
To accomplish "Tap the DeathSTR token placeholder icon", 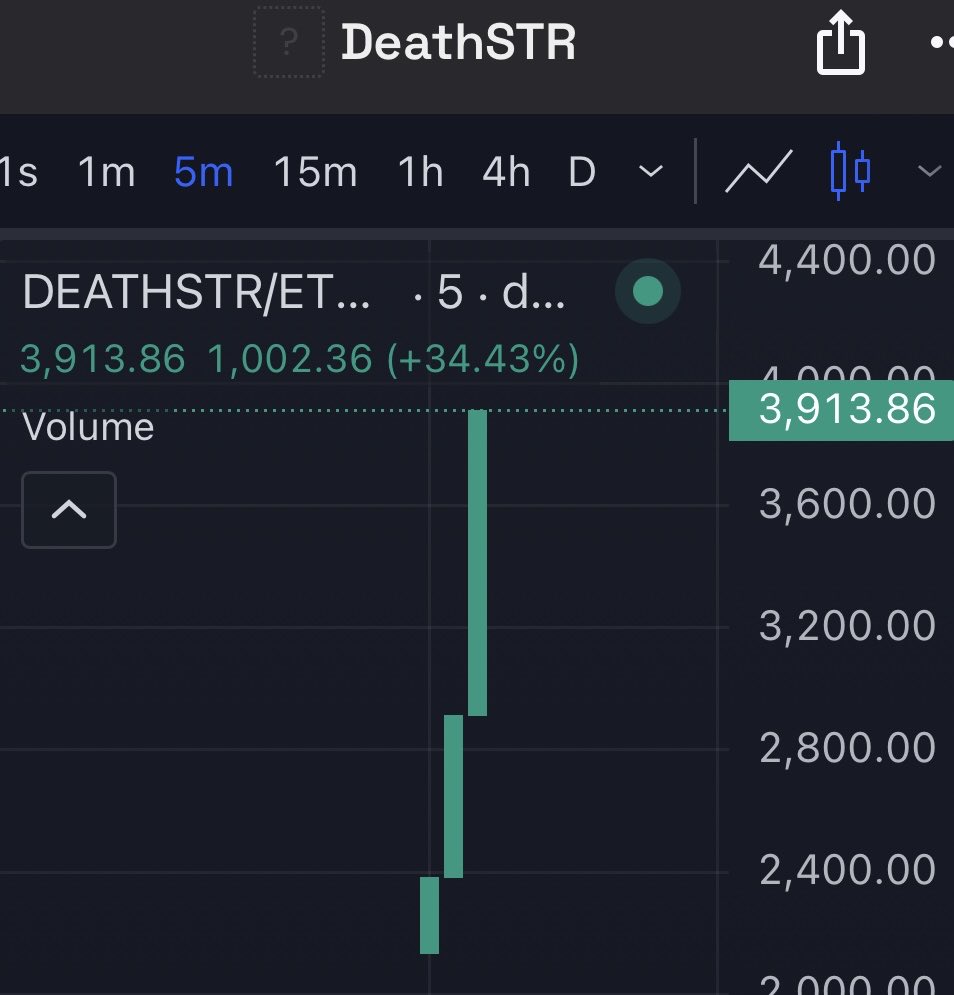I will coord(289,43).
